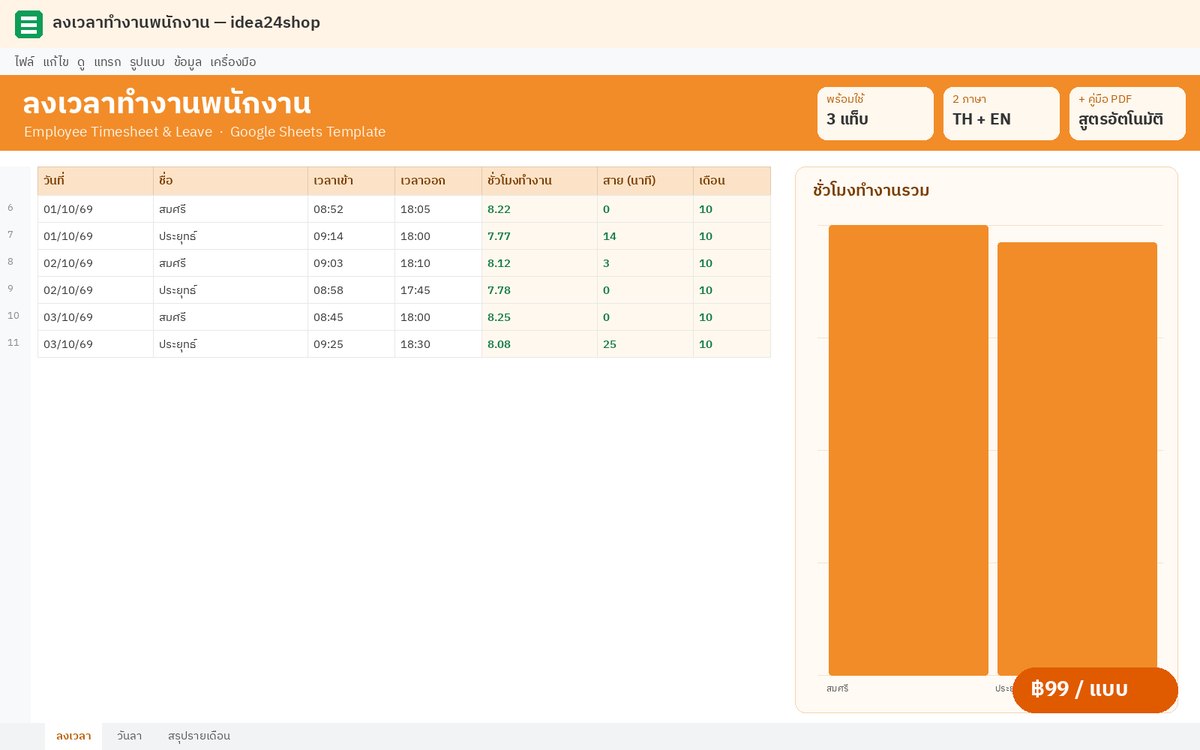
Task: Open the เครื่องมือ menu
Action: click(233, 62)
